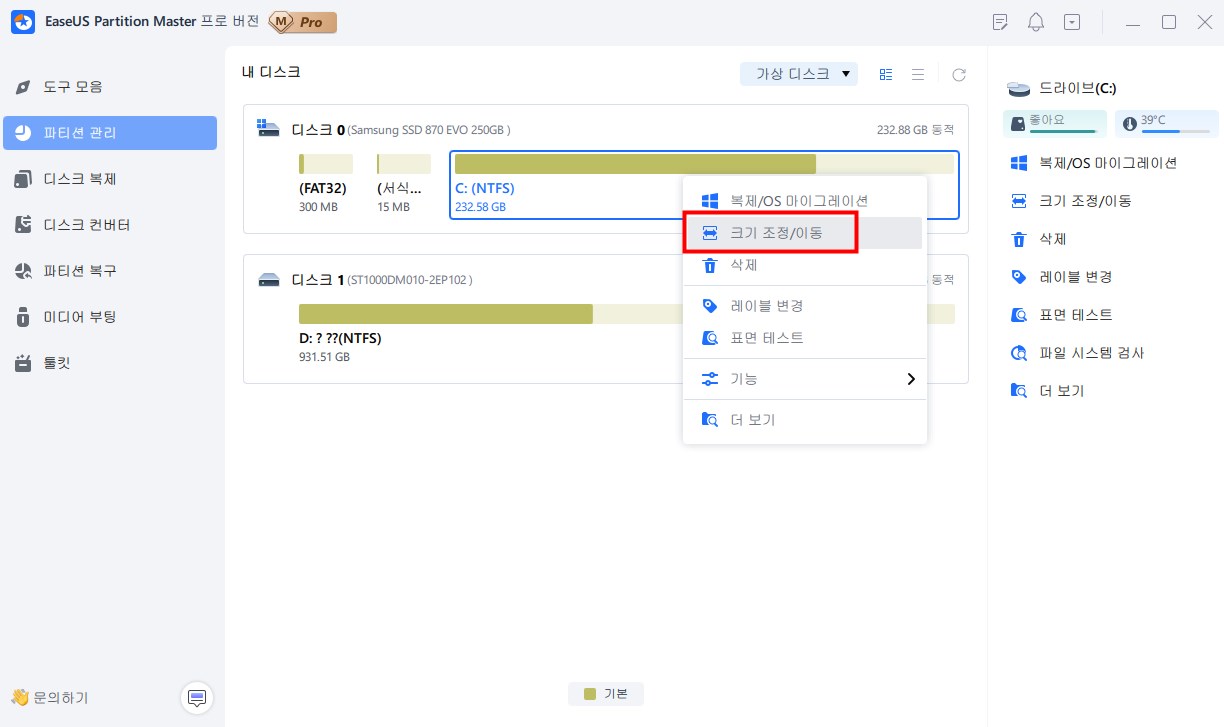Click the feedback chat icon at bottom left

coord(197,697)
